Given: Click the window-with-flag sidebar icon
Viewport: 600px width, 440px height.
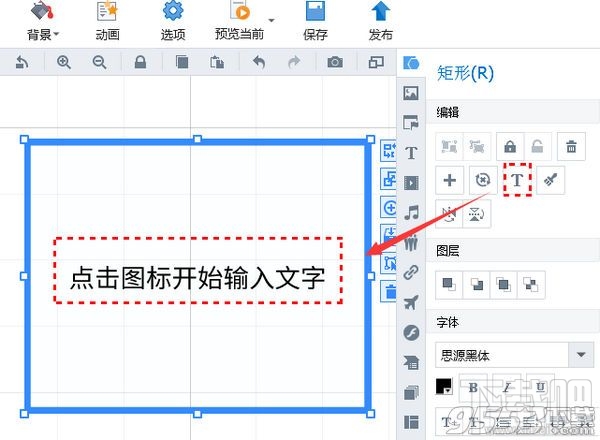Looking at the screenshot, I should click(411, 123).
